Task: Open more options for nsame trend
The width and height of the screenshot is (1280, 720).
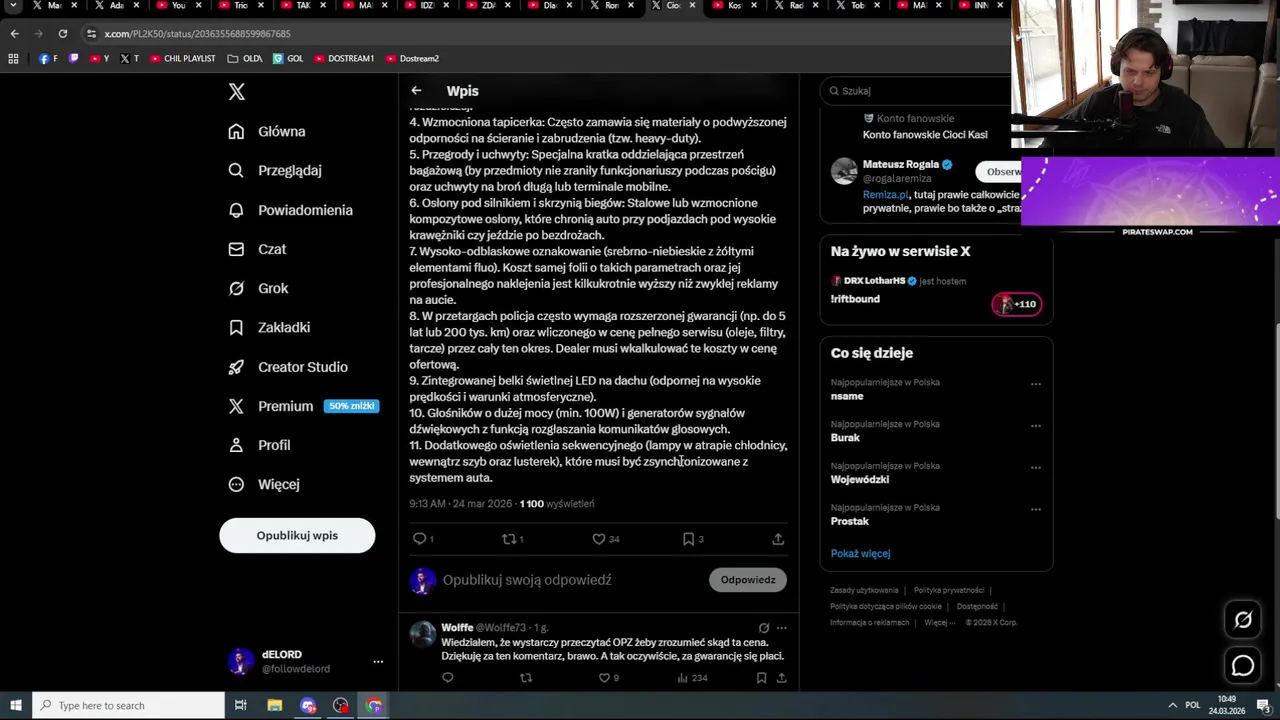Action: (x=1036, y=384)
